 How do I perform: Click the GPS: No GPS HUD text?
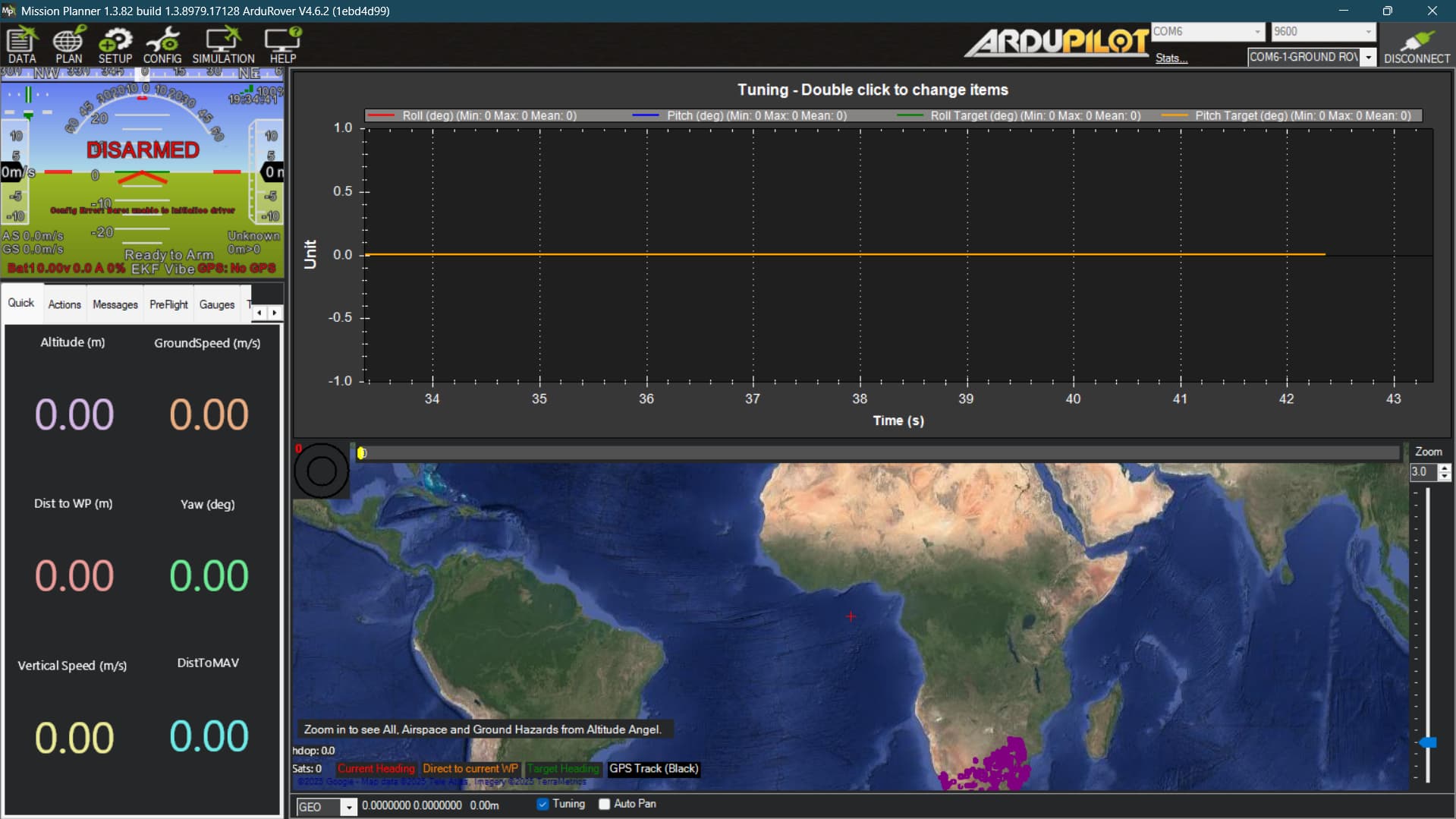[x=237, y=269]
